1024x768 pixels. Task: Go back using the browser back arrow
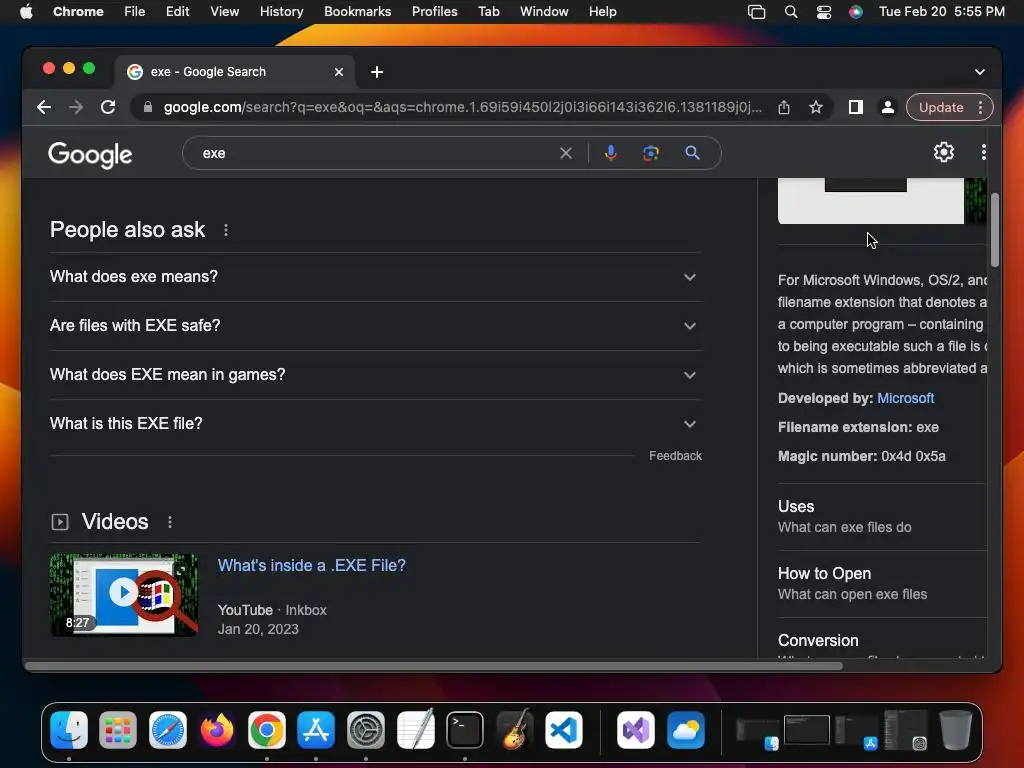tap(44, 107)
